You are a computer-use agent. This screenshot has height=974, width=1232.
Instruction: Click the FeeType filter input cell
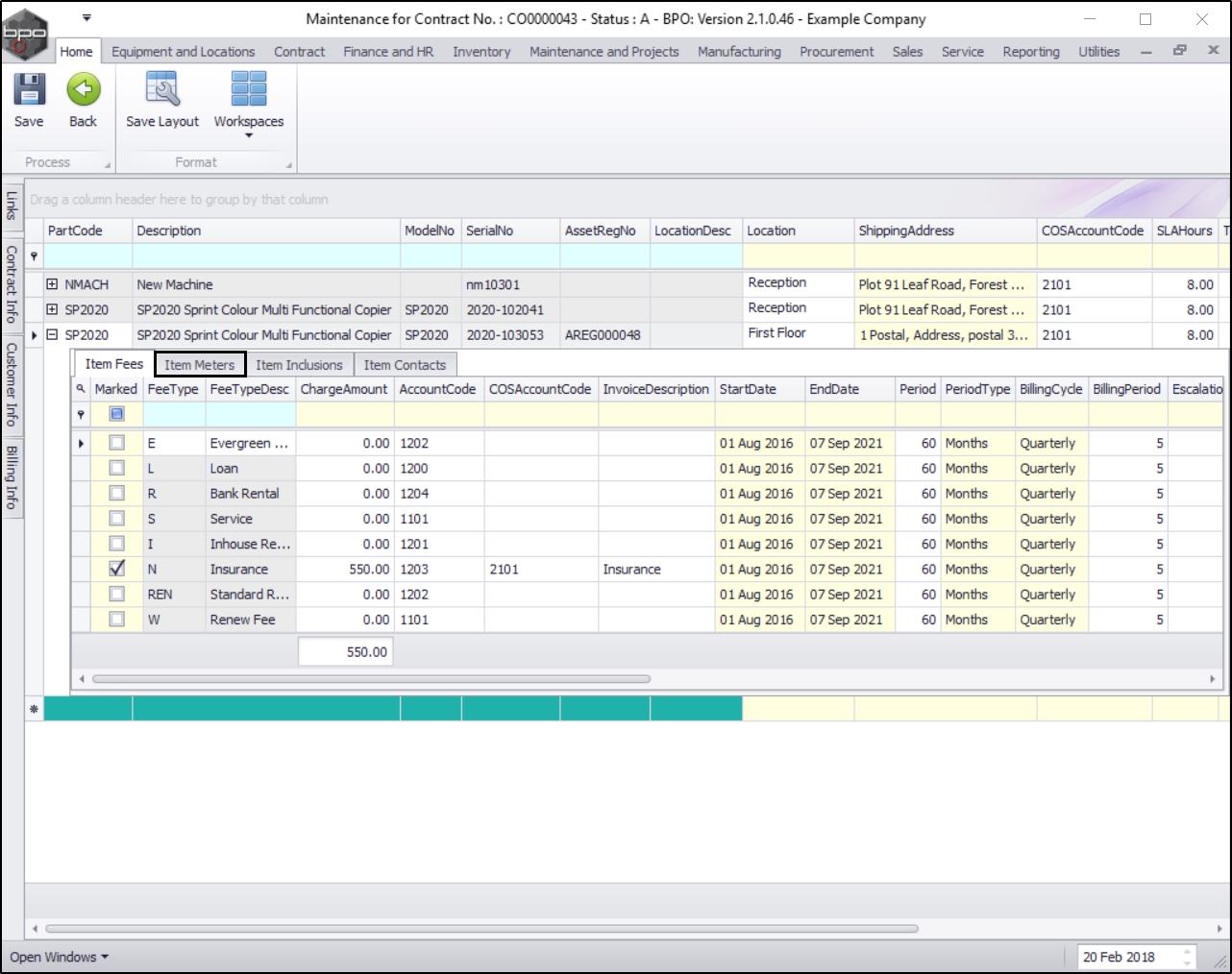coord(174,414)
